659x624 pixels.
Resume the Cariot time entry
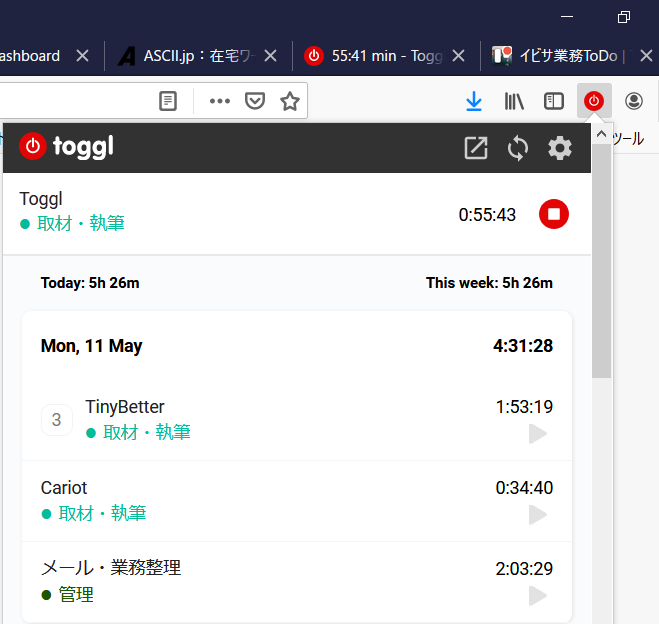click(538, 515)
